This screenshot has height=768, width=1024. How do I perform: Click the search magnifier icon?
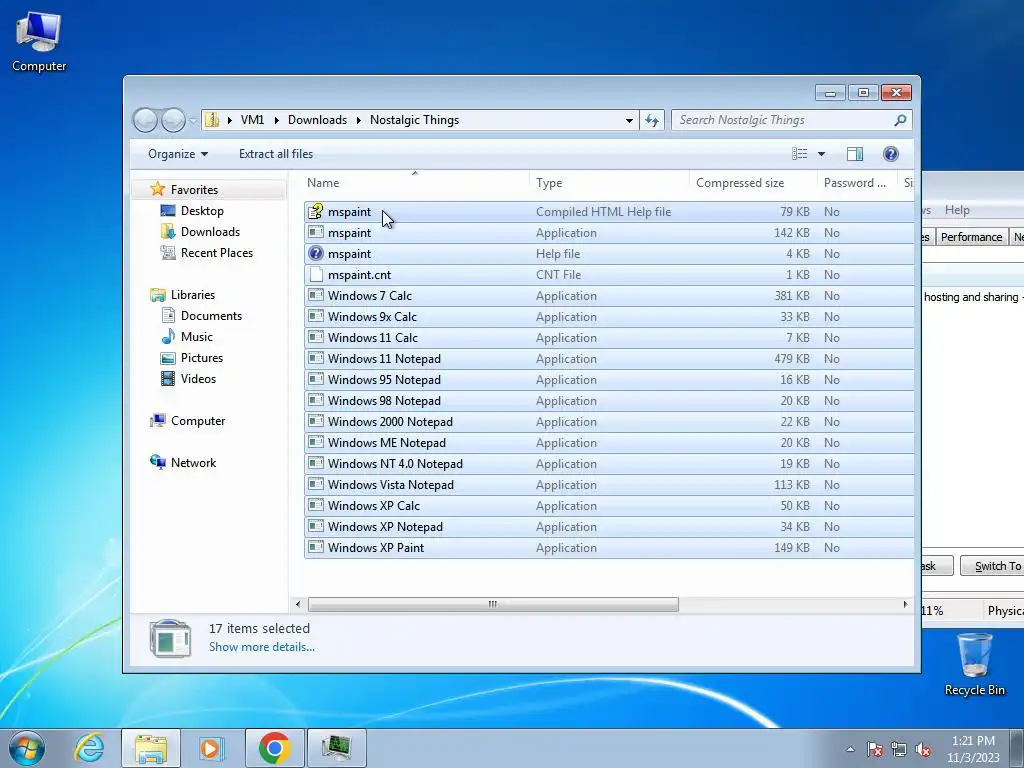[x=900, y=120]
